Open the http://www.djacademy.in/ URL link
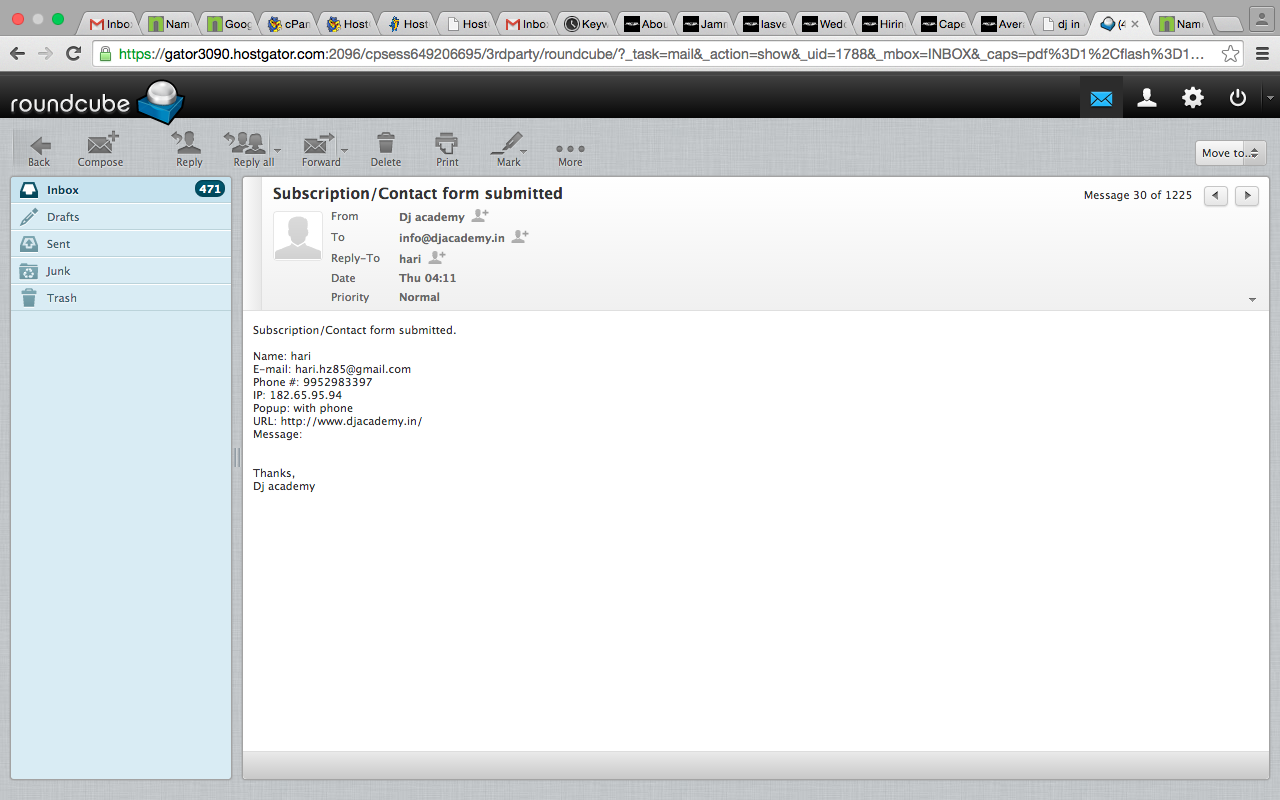 tap(351, 421)
